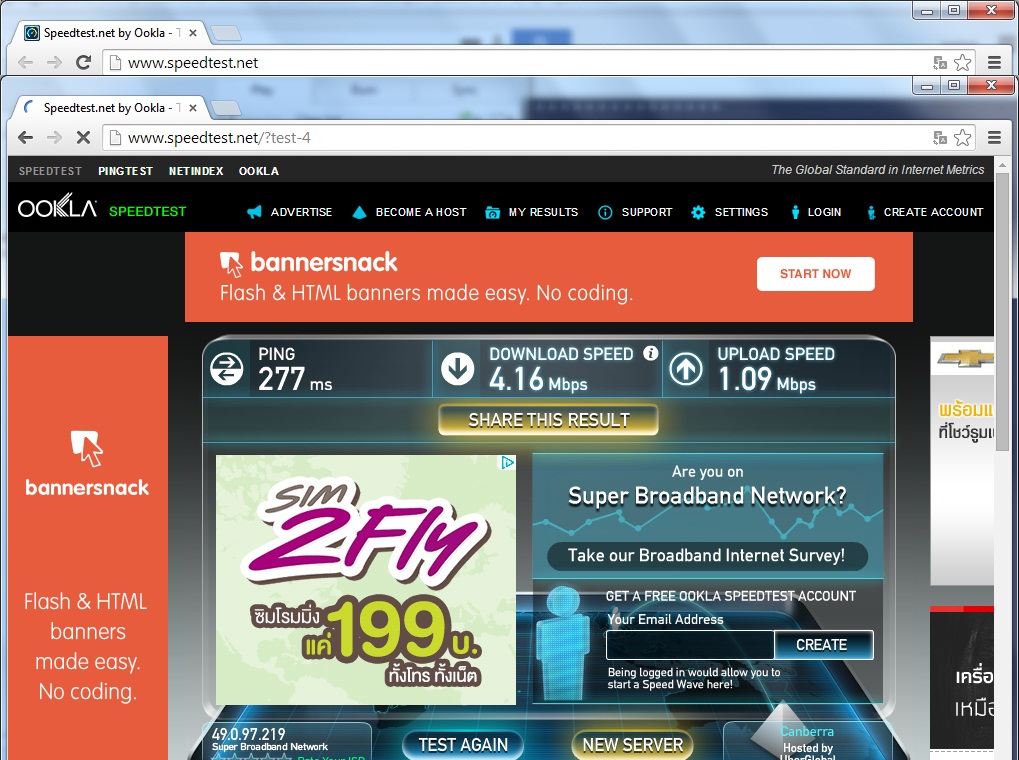Click TEST AGAIN button
The image size is (1019, 760).
coord(463,744)
